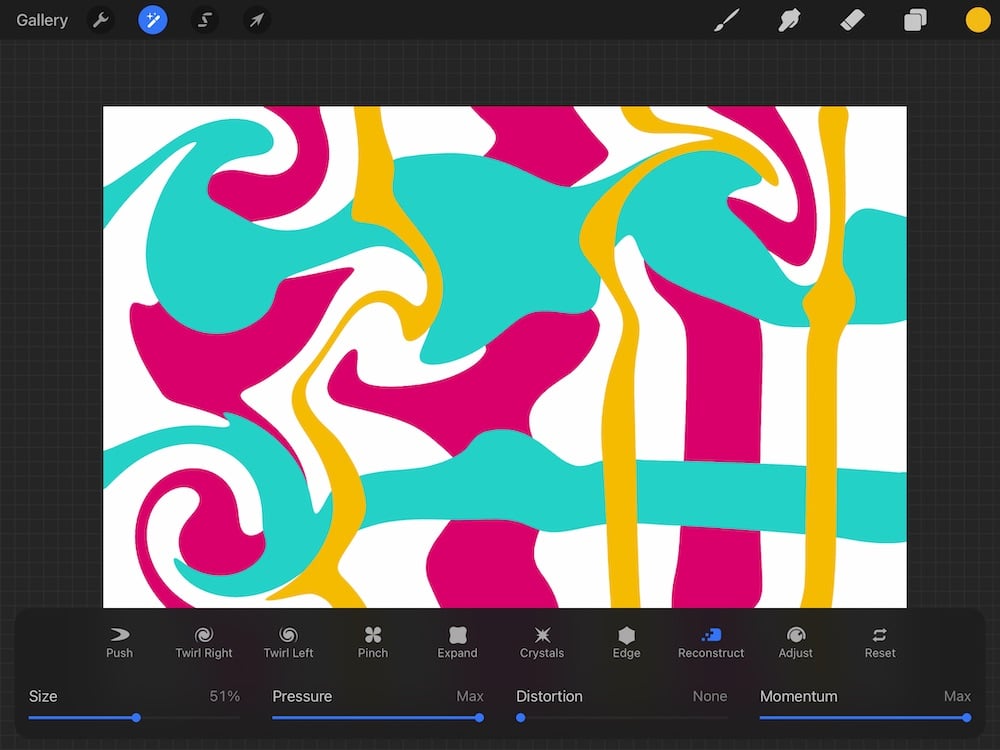Screen dimensions: 1000x750
Task: Tap the swirled artwork canvas
Action: (x=504, y=357)
